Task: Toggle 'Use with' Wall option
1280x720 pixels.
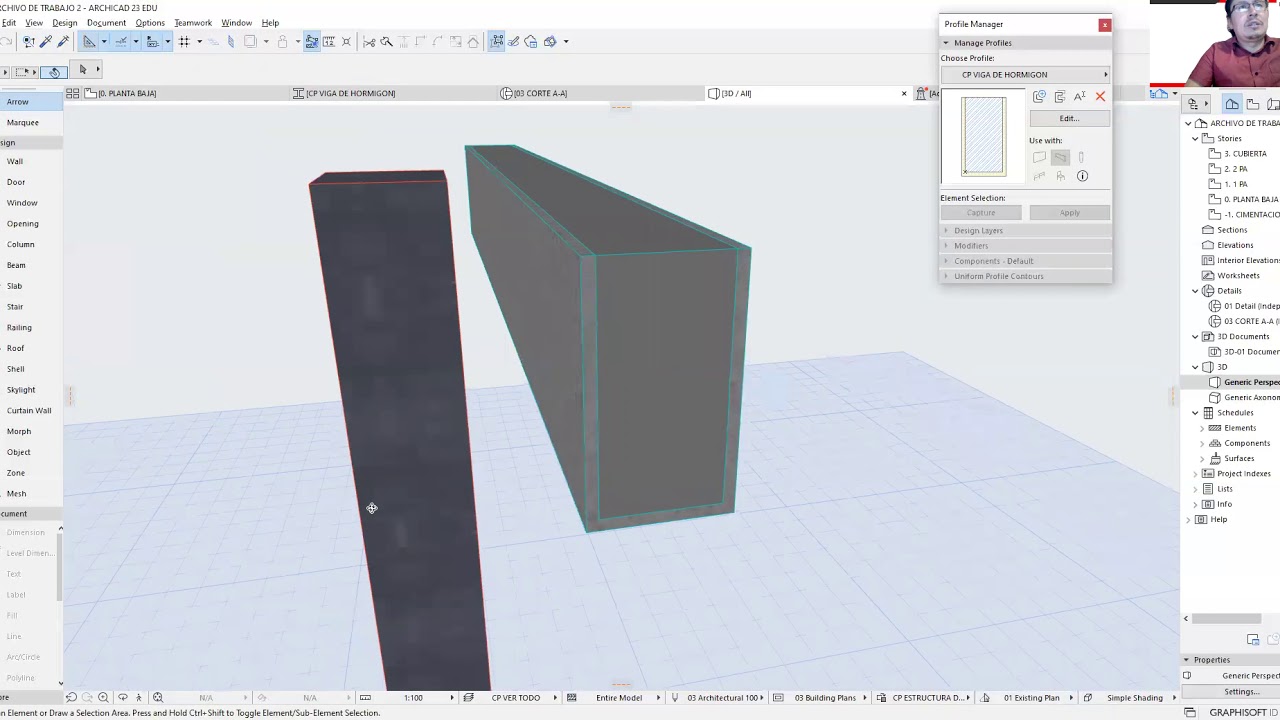Action: [x=1039, y=157]
